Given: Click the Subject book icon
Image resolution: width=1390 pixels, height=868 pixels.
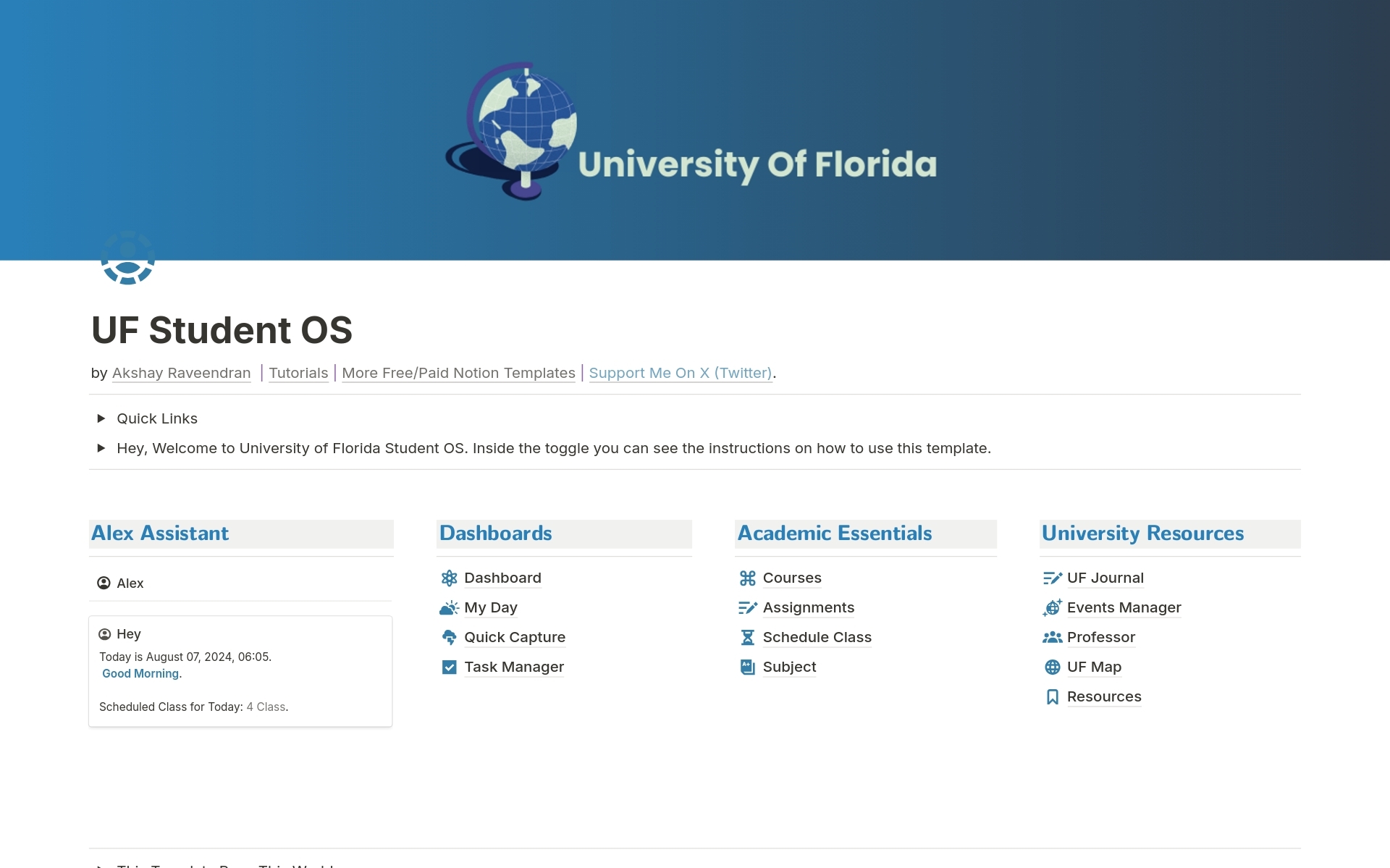Looking at the screenshot, I should [x=749, y=667].
